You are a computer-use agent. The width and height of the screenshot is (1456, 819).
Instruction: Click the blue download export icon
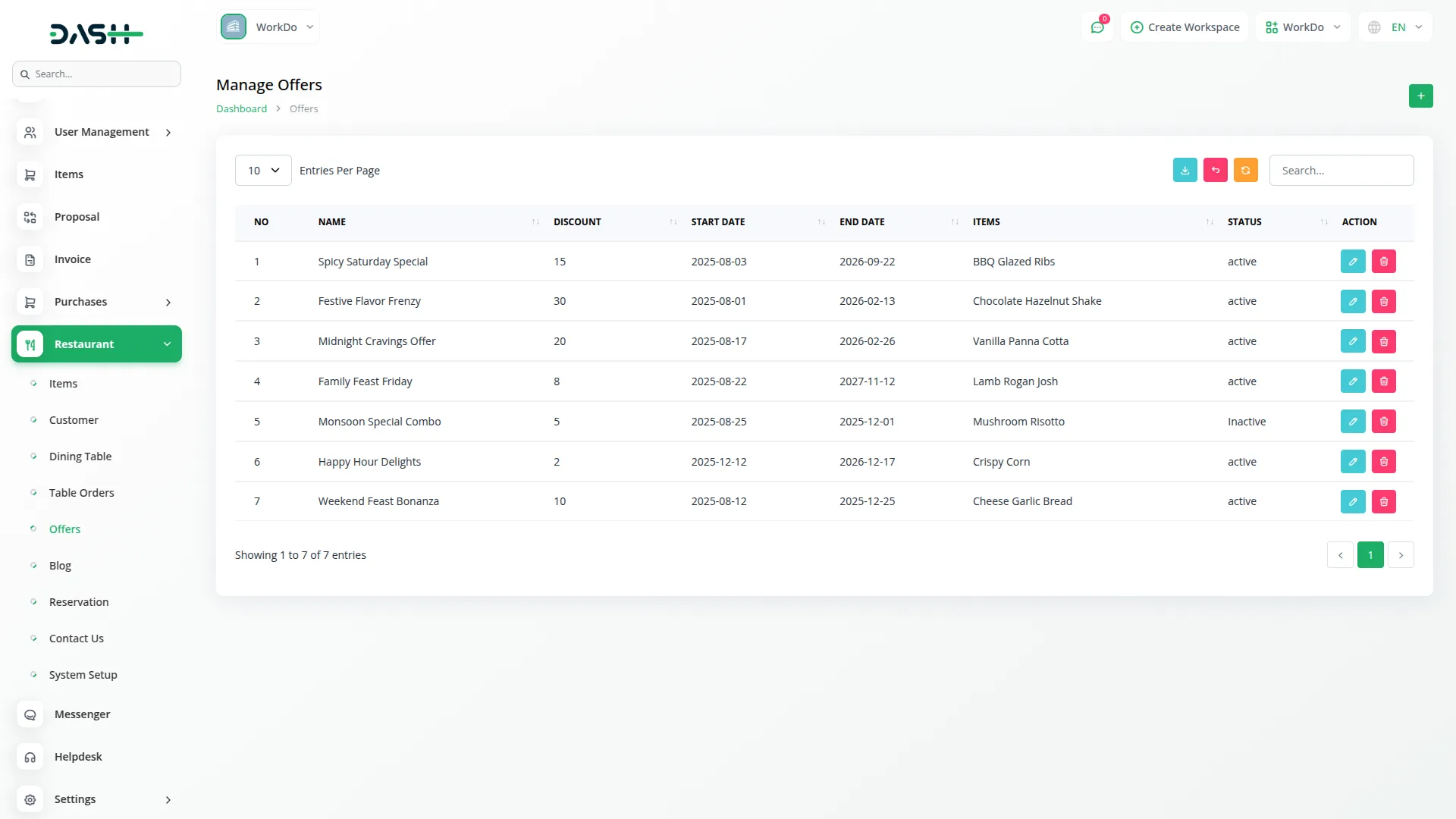coord(1185,171)
